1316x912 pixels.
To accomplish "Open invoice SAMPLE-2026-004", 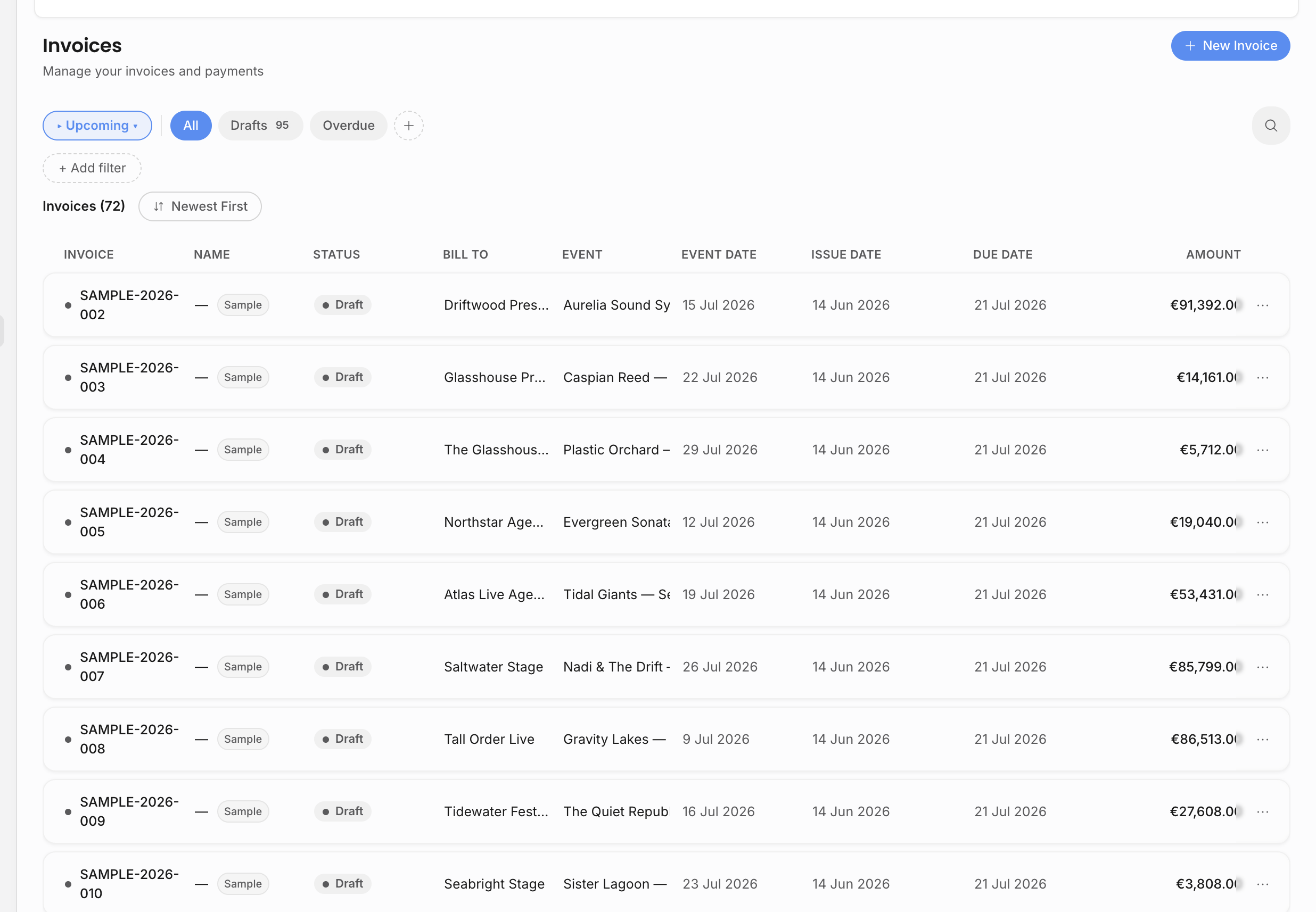I will [129, 450].
